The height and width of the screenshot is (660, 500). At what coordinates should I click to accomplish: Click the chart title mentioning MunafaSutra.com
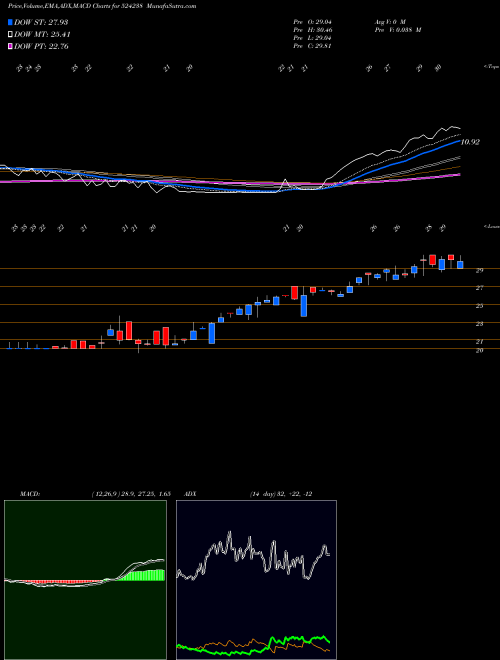(x=102, y=6)
